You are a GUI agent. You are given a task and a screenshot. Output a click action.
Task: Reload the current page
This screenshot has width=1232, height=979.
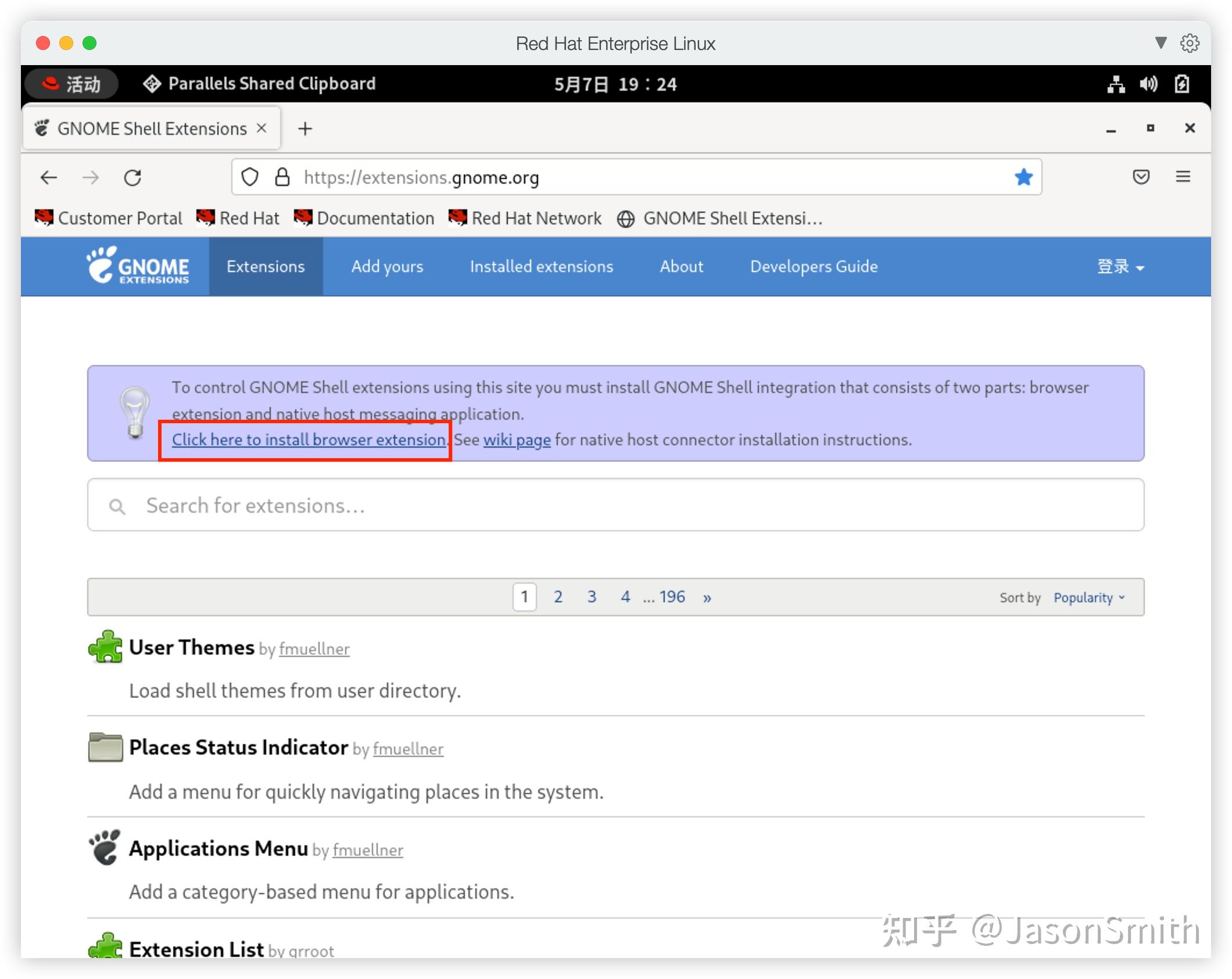[x=132, y=177]
